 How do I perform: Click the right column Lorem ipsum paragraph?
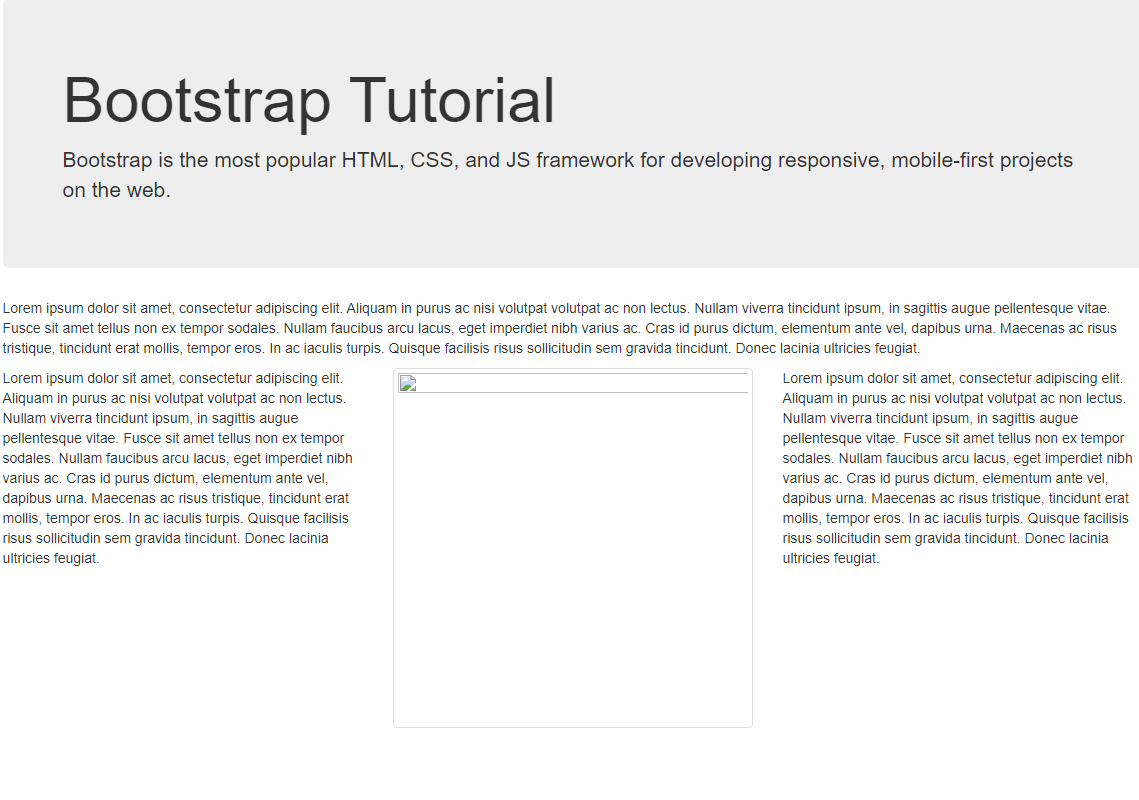pos(957,469)
